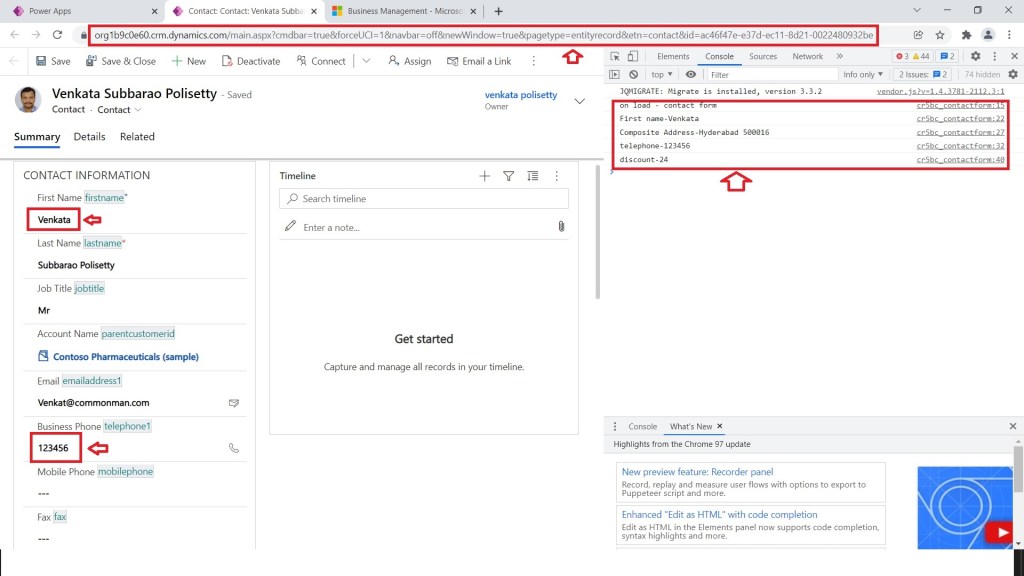The height and width of the screenshot is (576, 1024).
Task: Open the Network tab in DevTools
Action: (807, 57)
